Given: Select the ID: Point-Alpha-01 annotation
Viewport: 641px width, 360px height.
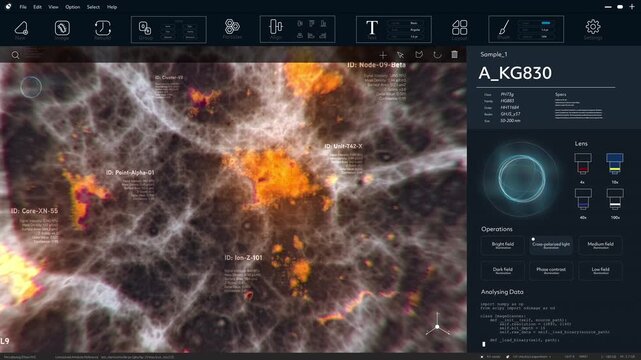Looking at the screenshot, I should 130,172.
